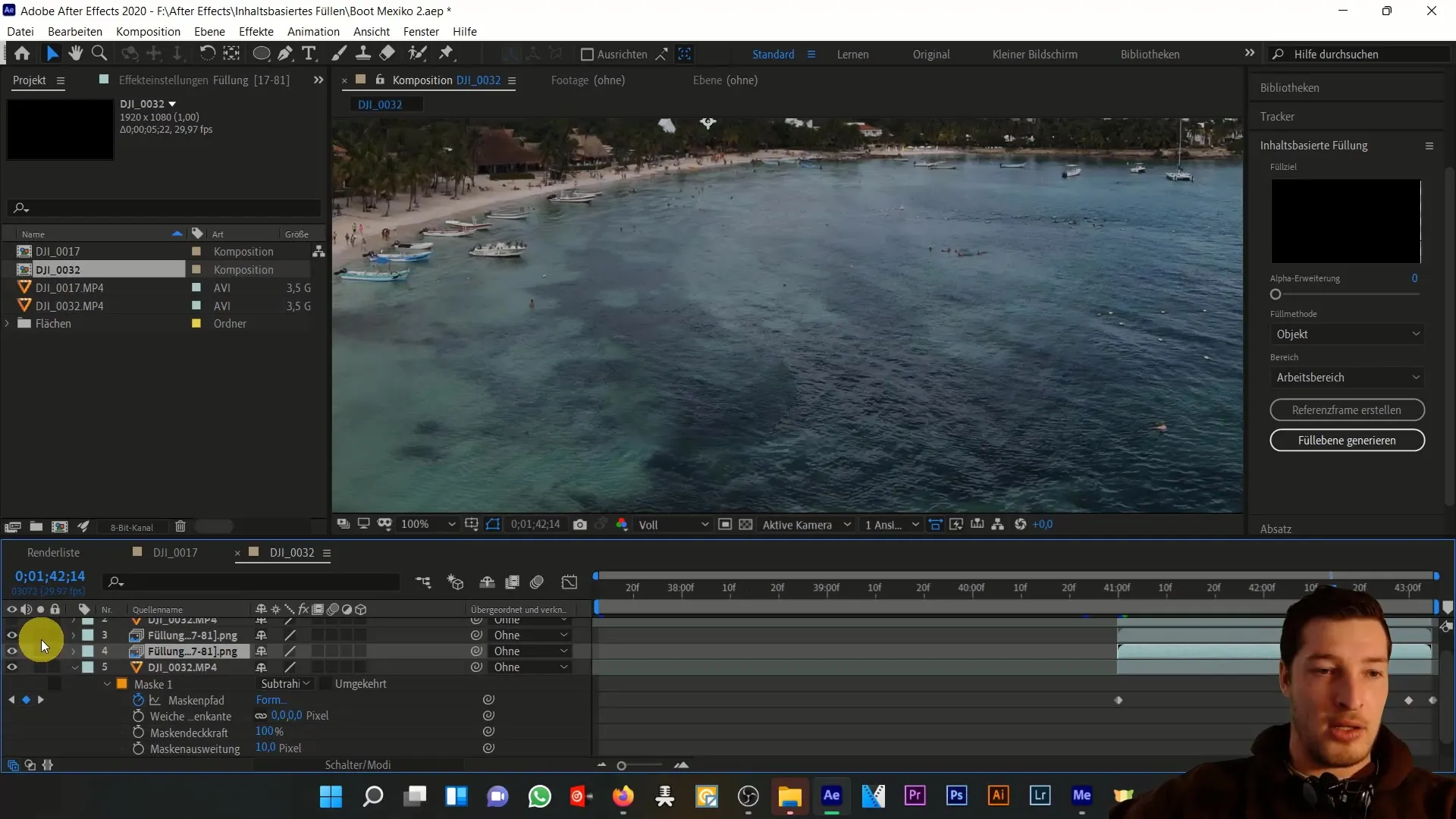Click the orange Maske 1 color swatch
This screenshot has width=1456, height=819.
click(121, 684)
